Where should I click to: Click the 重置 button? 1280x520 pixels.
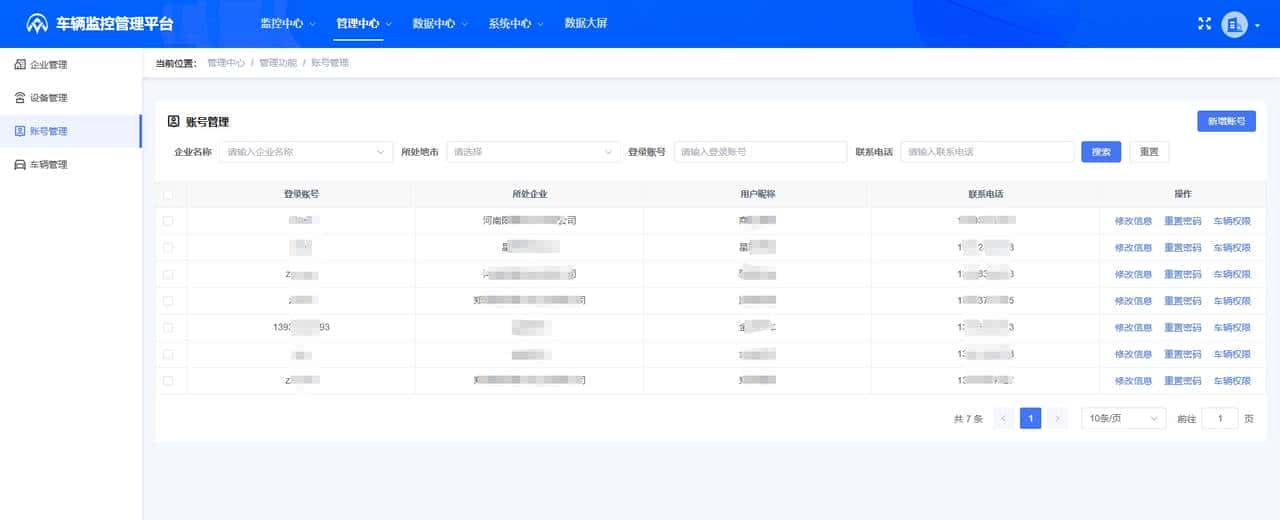[1149, 152]
